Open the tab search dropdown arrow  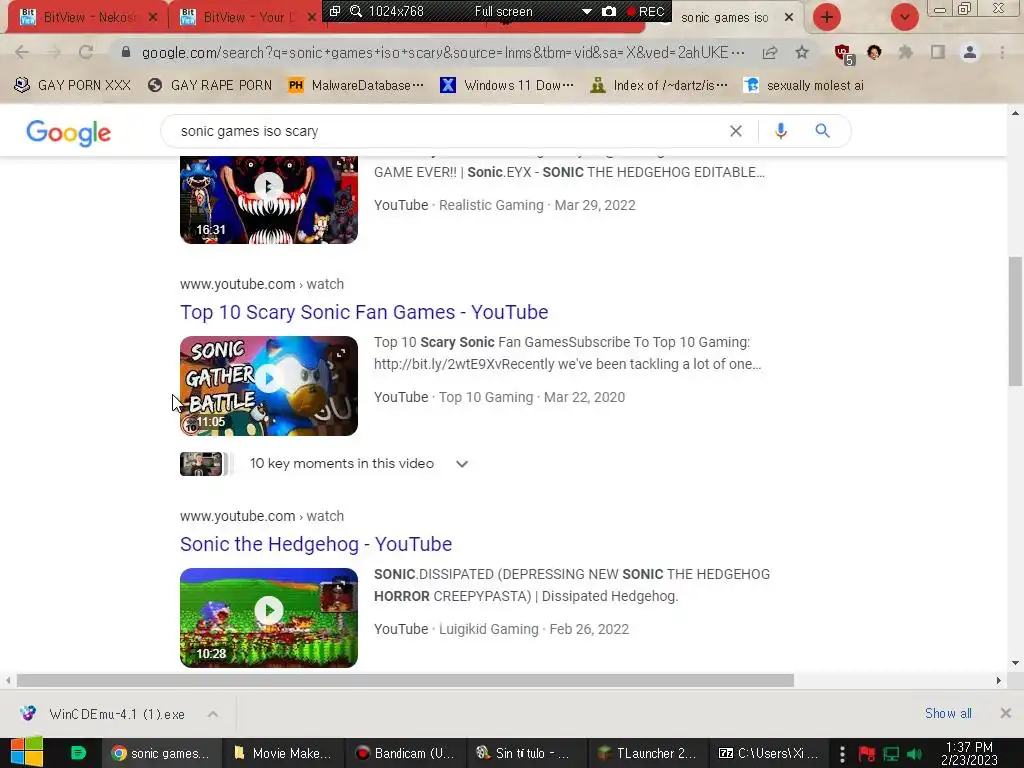904,17
